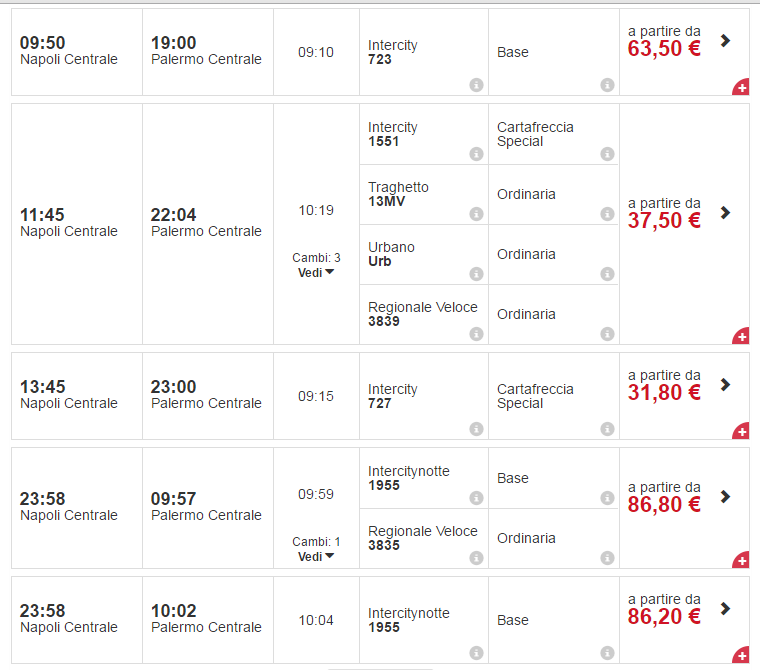Open details arrow beside 63,50 € price
This screenshot has width=760, height=670.
tap(725, 41)
